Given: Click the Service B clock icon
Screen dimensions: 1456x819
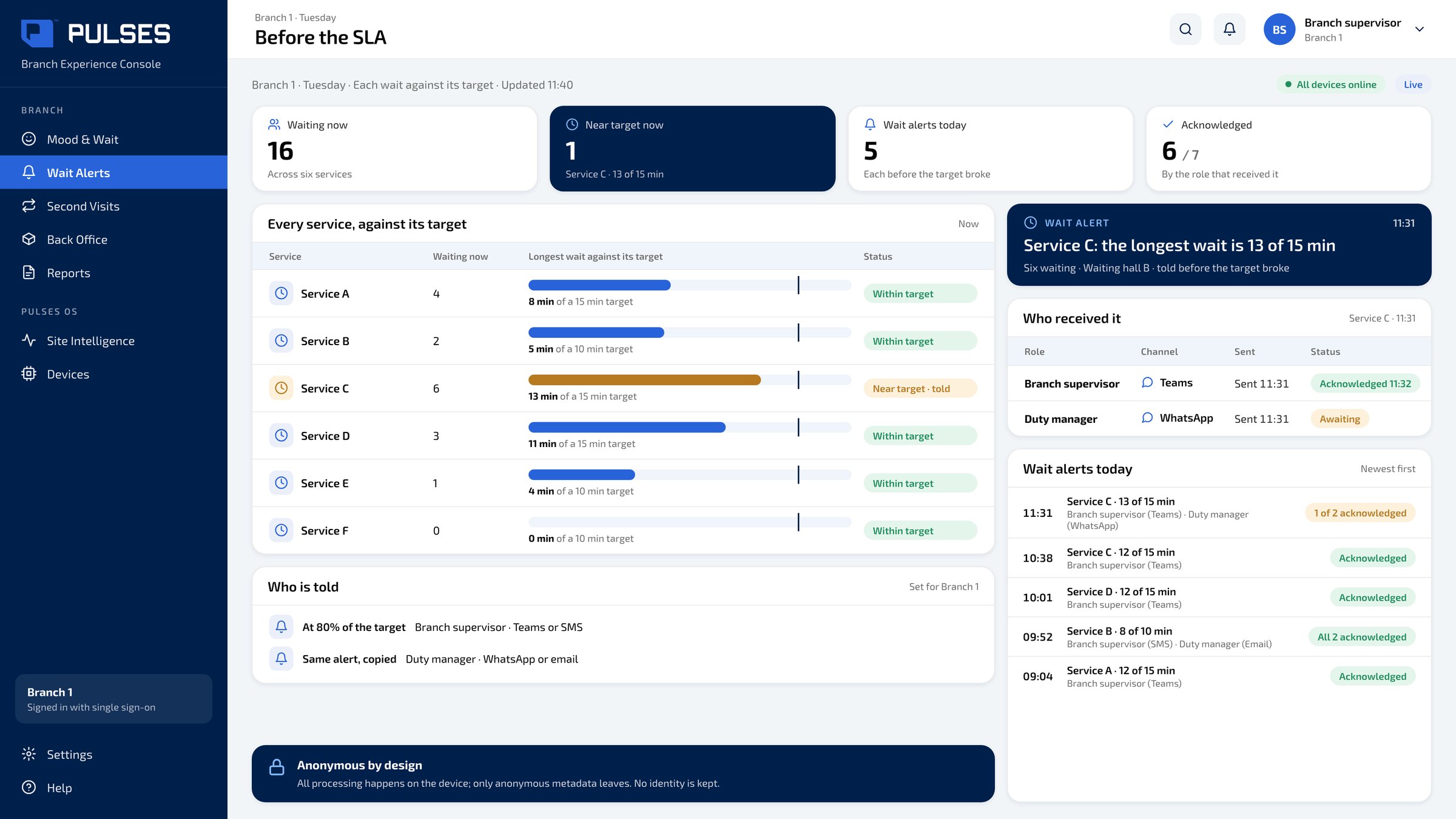Looking at the screenshot, I should (281, 340).
